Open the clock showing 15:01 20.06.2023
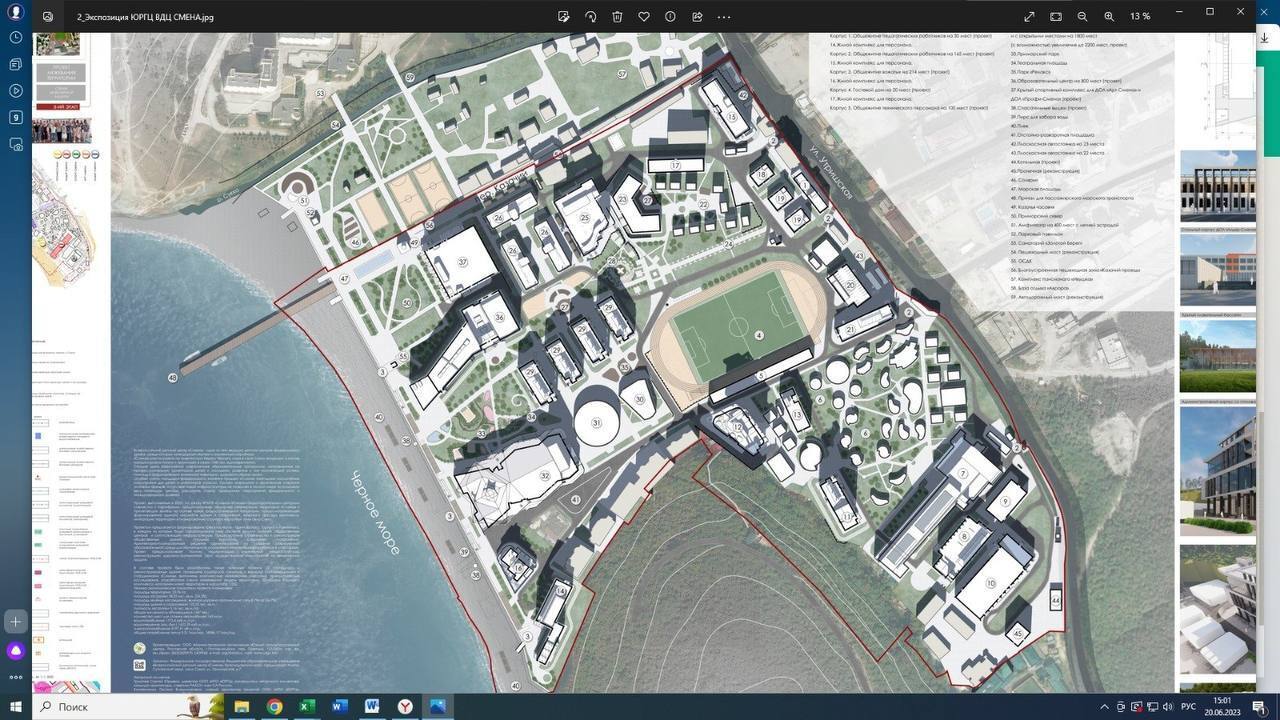The image size is (1280, 720). click(1222, 706)
